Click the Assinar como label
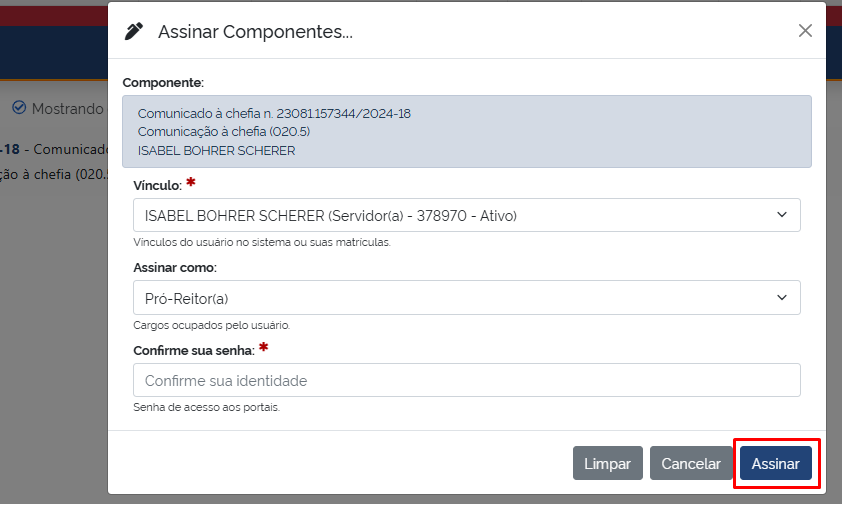 (175, 268)
